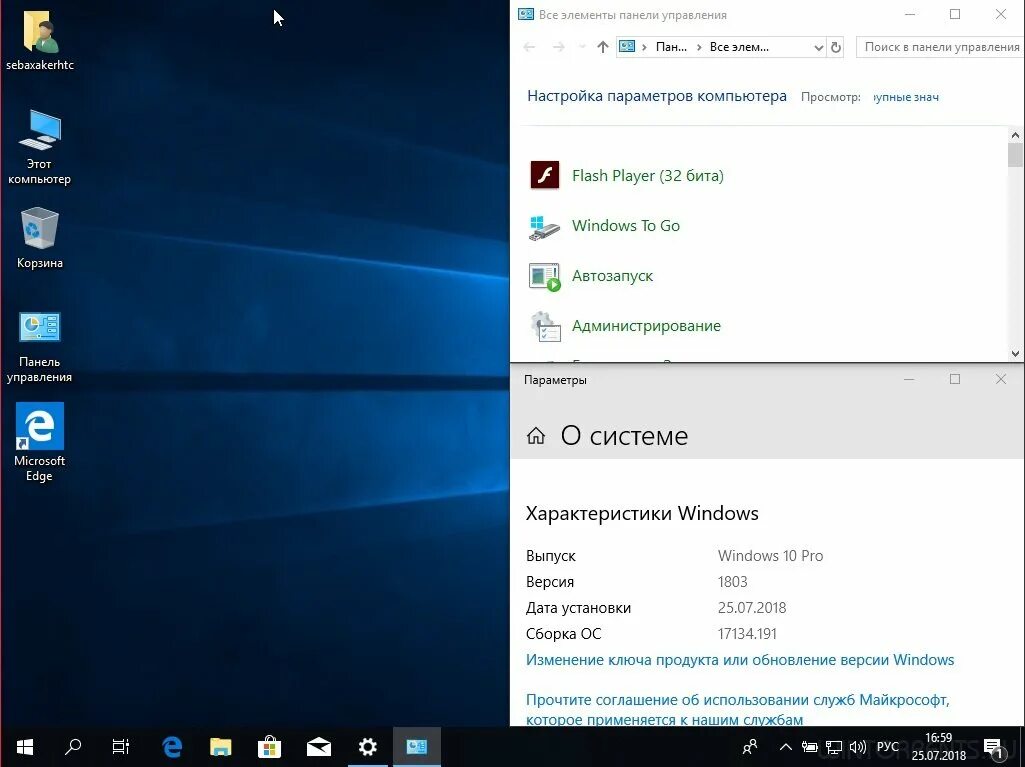Go to Settings home icon in Параметры
1025x767 pixels.
pyautogui.click(x=536, y=435)
